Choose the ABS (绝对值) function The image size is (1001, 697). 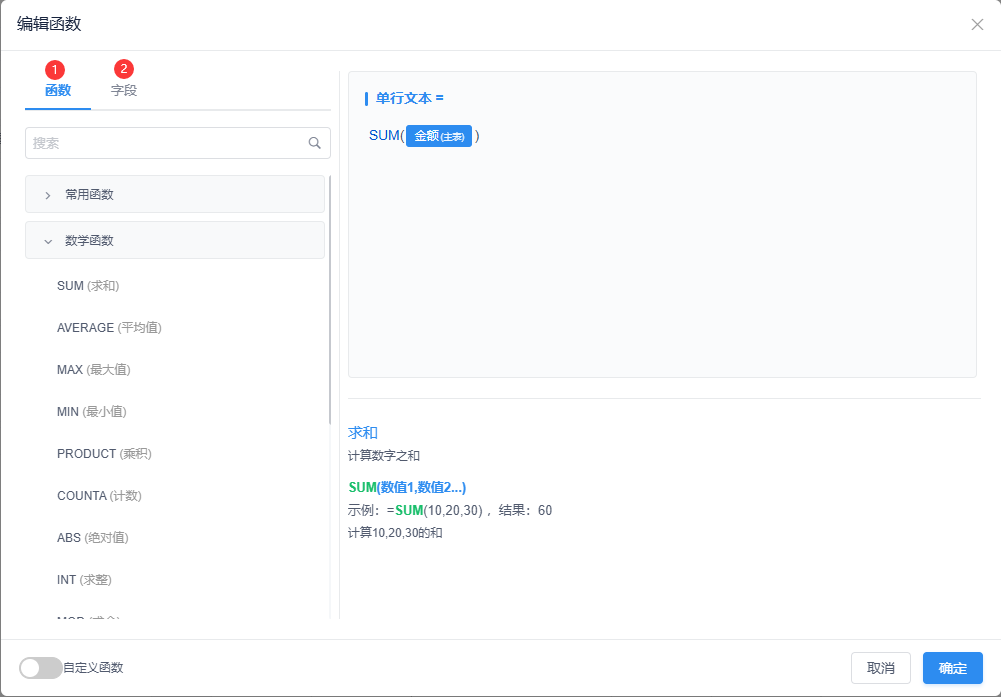[x=93, y=538]
